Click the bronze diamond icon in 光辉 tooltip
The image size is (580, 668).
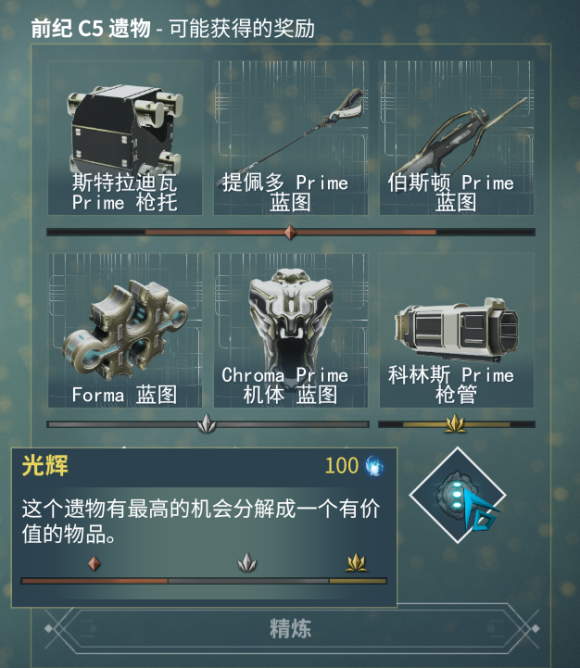pyautogui.click(x=94, y=563)
